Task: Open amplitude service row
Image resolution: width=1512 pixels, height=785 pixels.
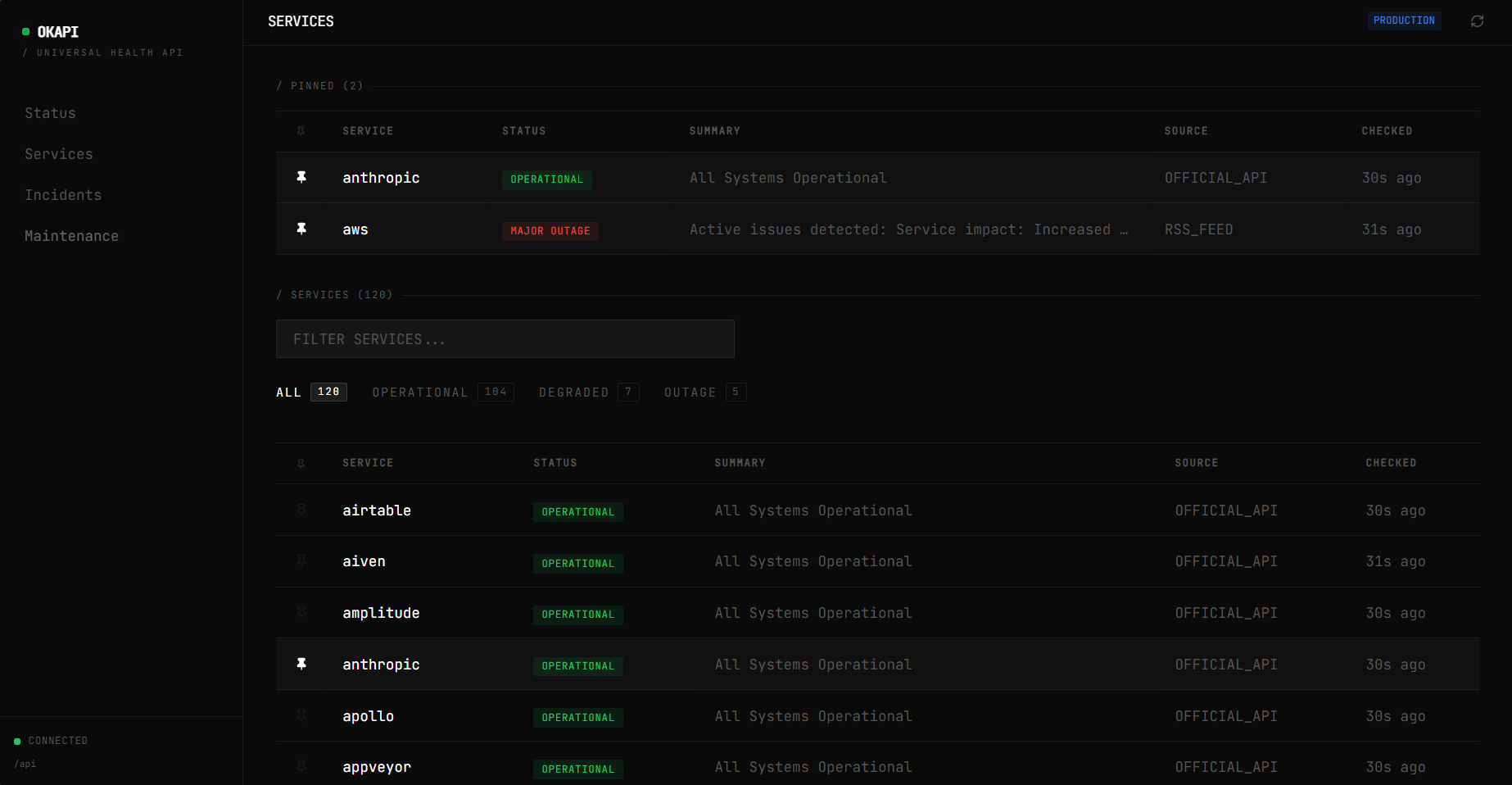Action: pos(878,613)
